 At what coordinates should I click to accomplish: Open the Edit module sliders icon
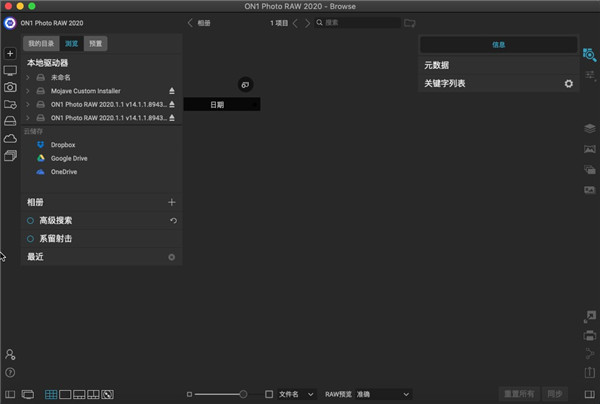[590, 75]
